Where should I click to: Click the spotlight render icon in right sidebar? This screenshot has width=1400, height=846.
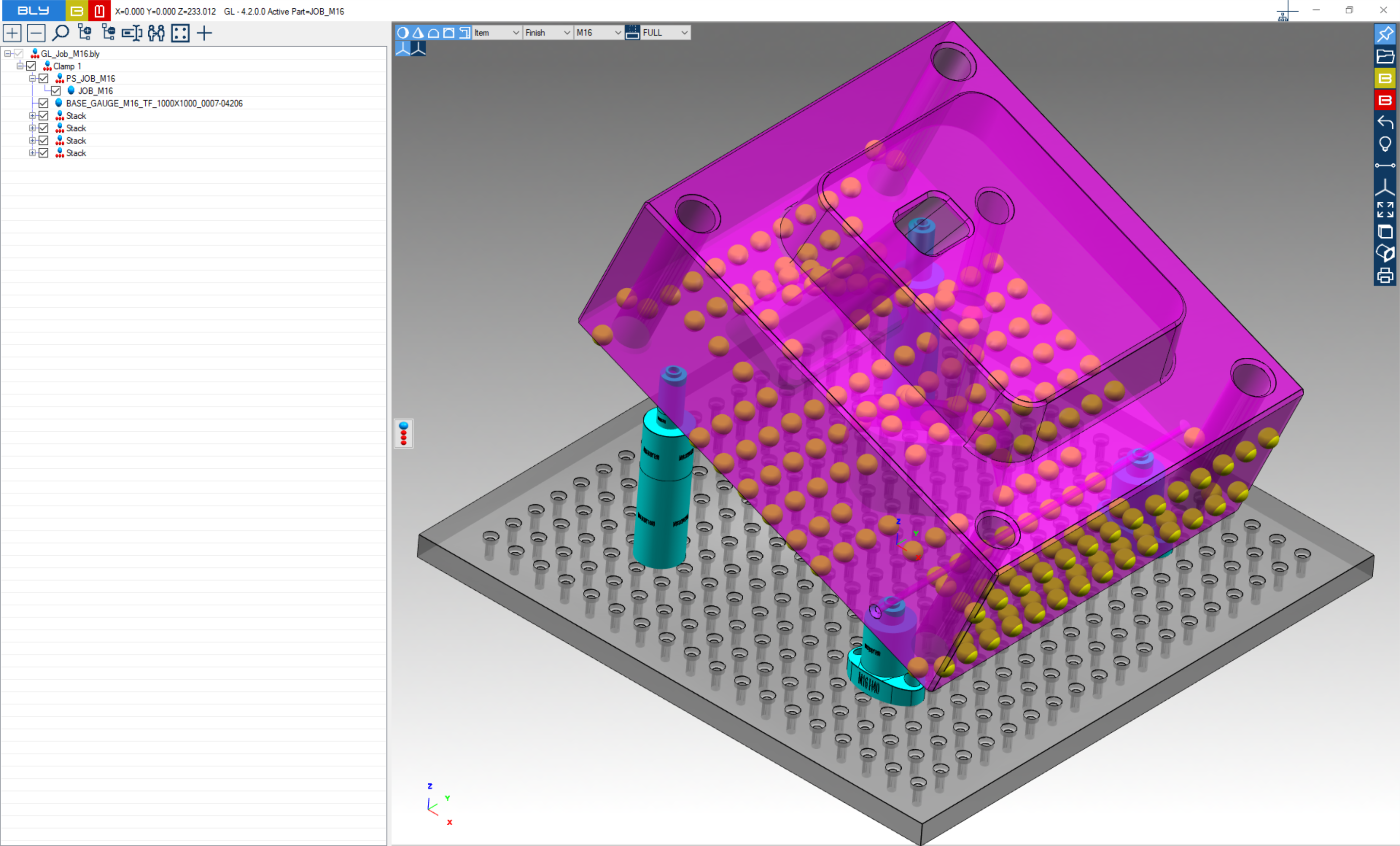point(1385,253)
